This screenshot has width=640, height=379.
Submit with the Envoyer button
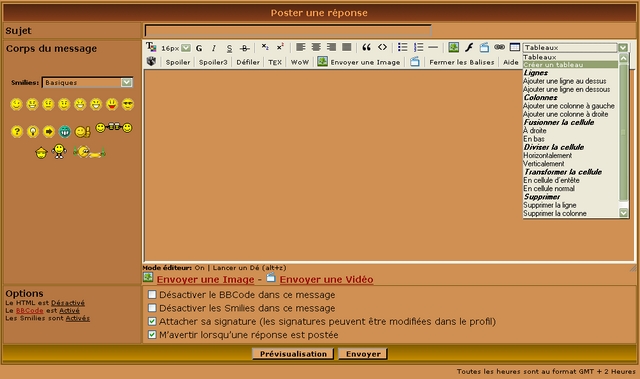tap(363, 354)
